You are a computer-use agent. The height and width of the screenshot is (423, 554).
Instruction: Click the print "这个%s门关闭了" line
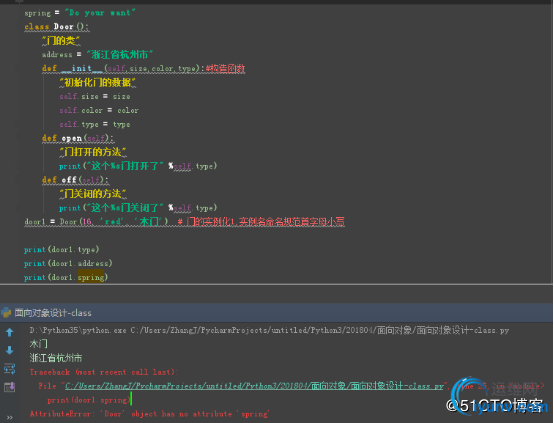(138, 208)
